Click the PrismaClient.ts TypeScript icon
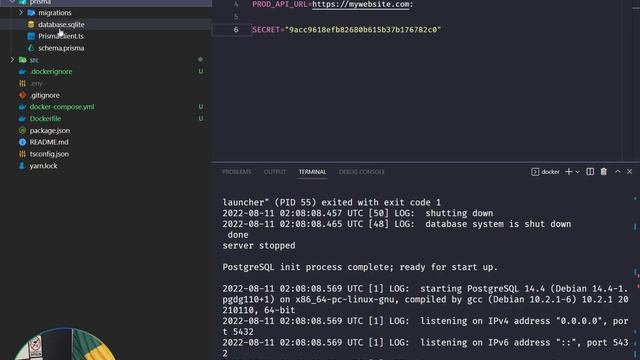This screenshot has width=640, height=360. point(31,36)
